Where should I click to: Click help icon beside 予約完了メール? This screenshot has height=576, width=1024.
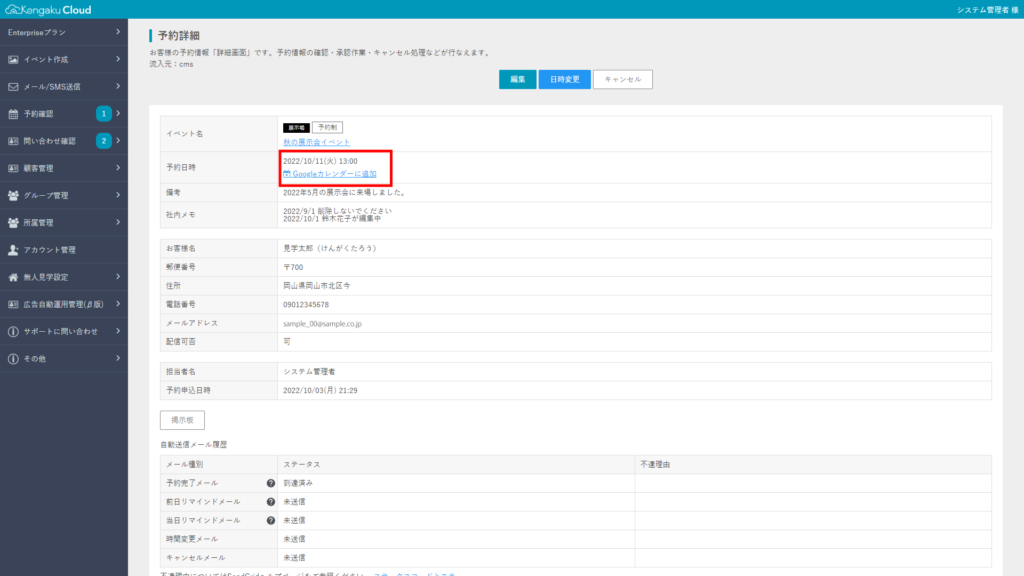[x=270, y=483]
